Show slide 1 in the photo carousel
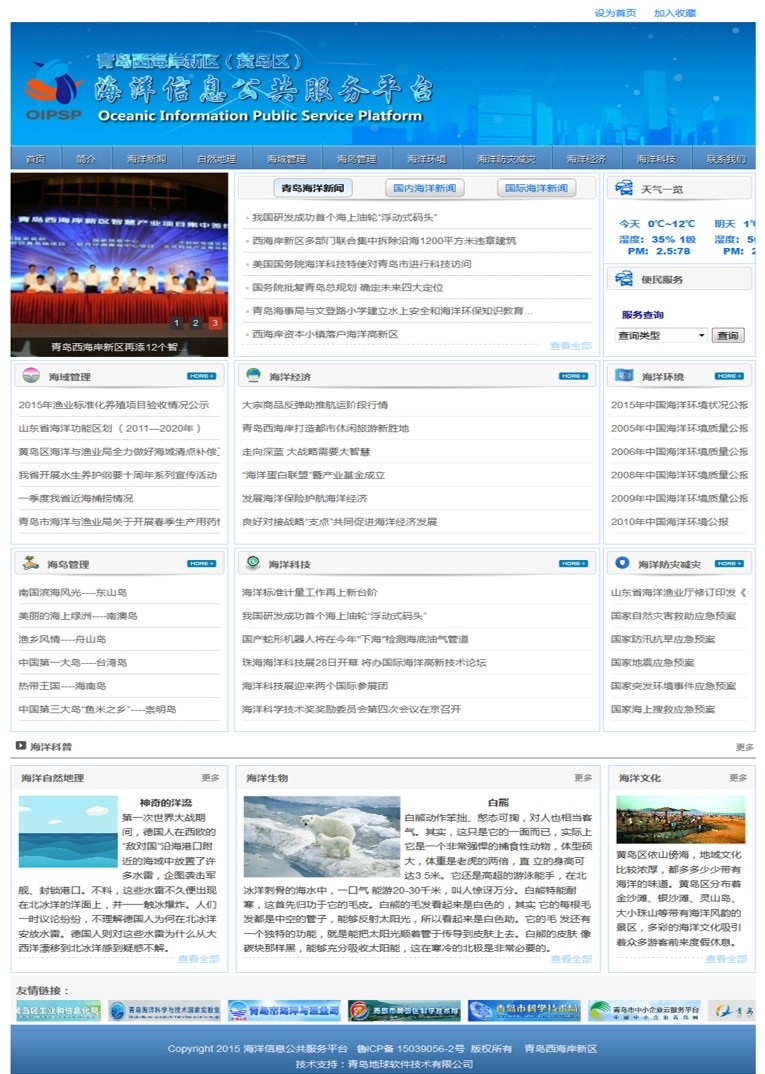This screenshot has width=765, height=1074. click(x=177, y=323)
